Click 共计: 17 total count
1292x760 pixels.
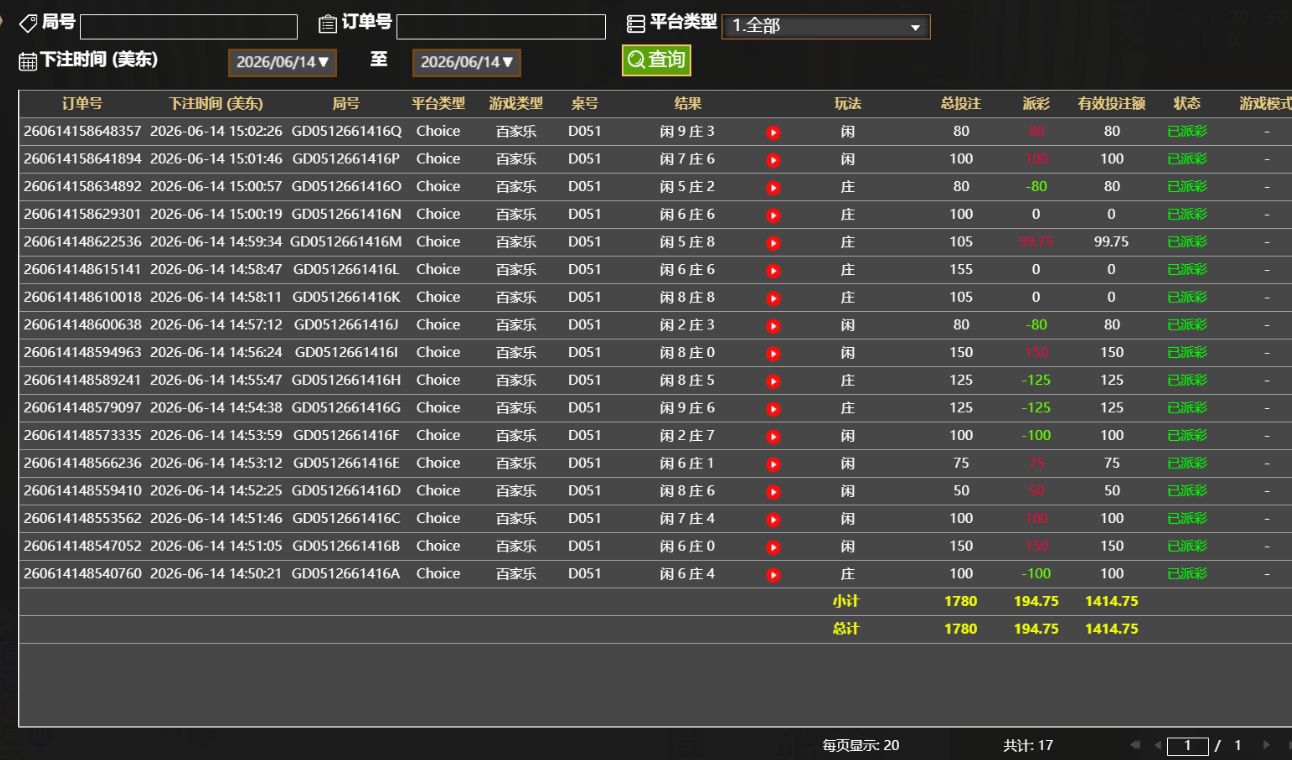pyautogui.click(x=1028, y=745)
